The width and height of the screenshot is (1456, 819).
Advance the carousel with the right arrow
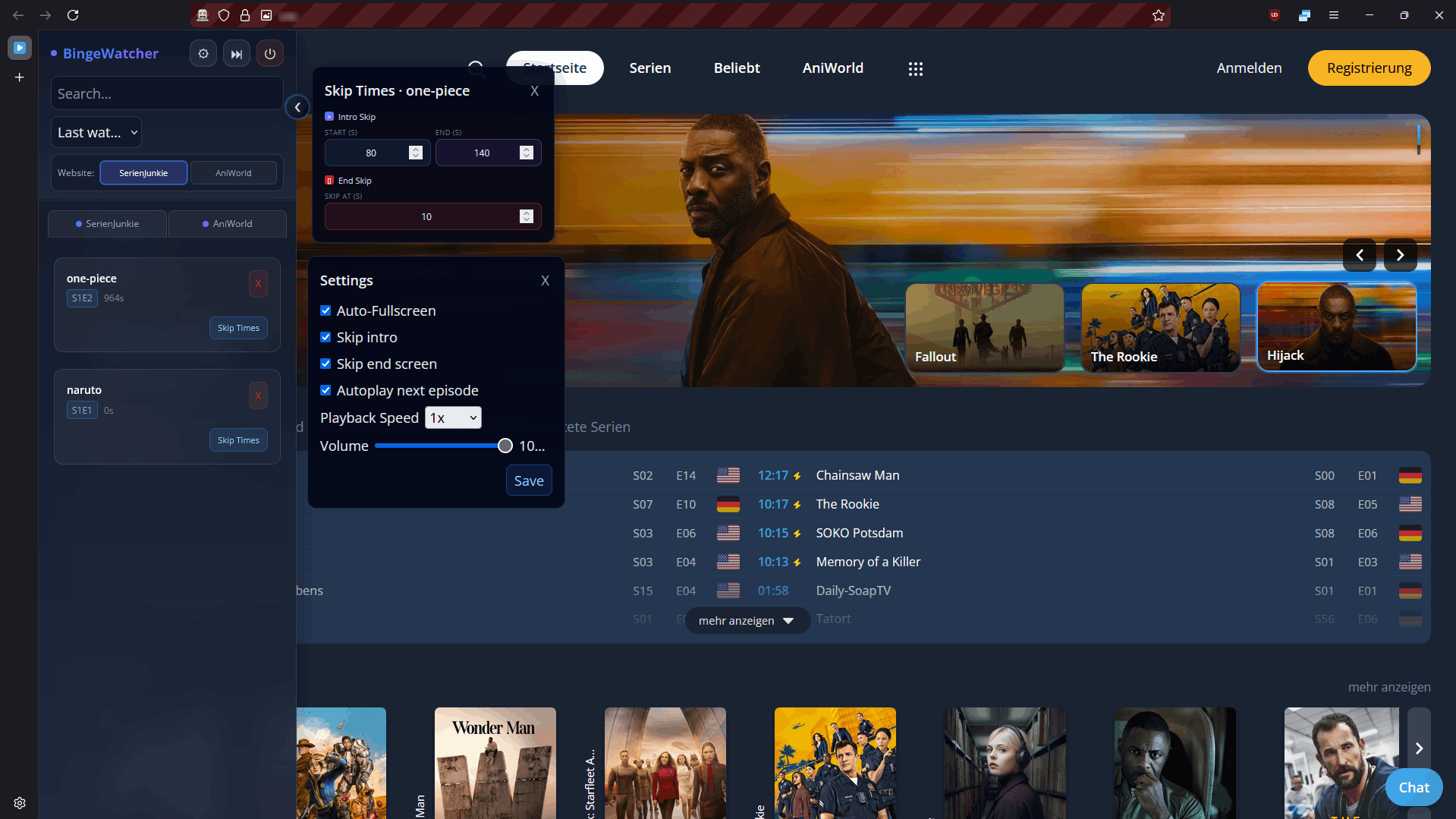pyautogui.click(x=1400, y=255)
